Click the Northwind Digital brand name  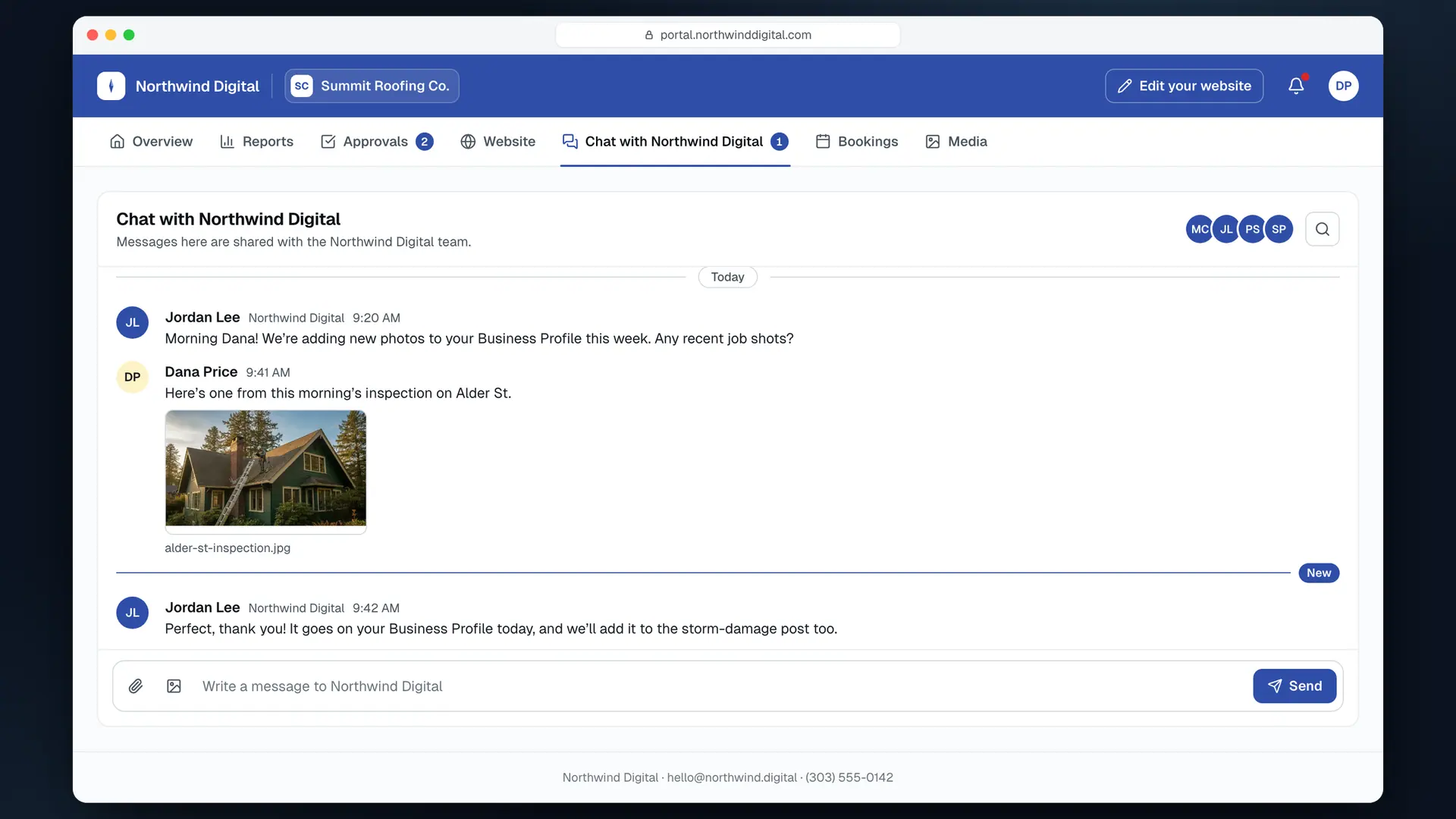point(197,86)
